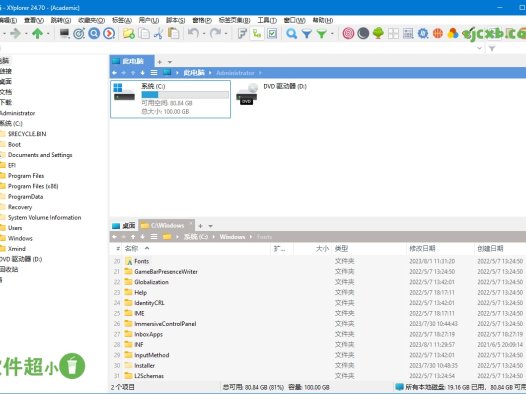This screenshot has width=526, height=394.
Task: Open the 查看(V) menu
Action: pyautogui.click(x=34, y=20)
